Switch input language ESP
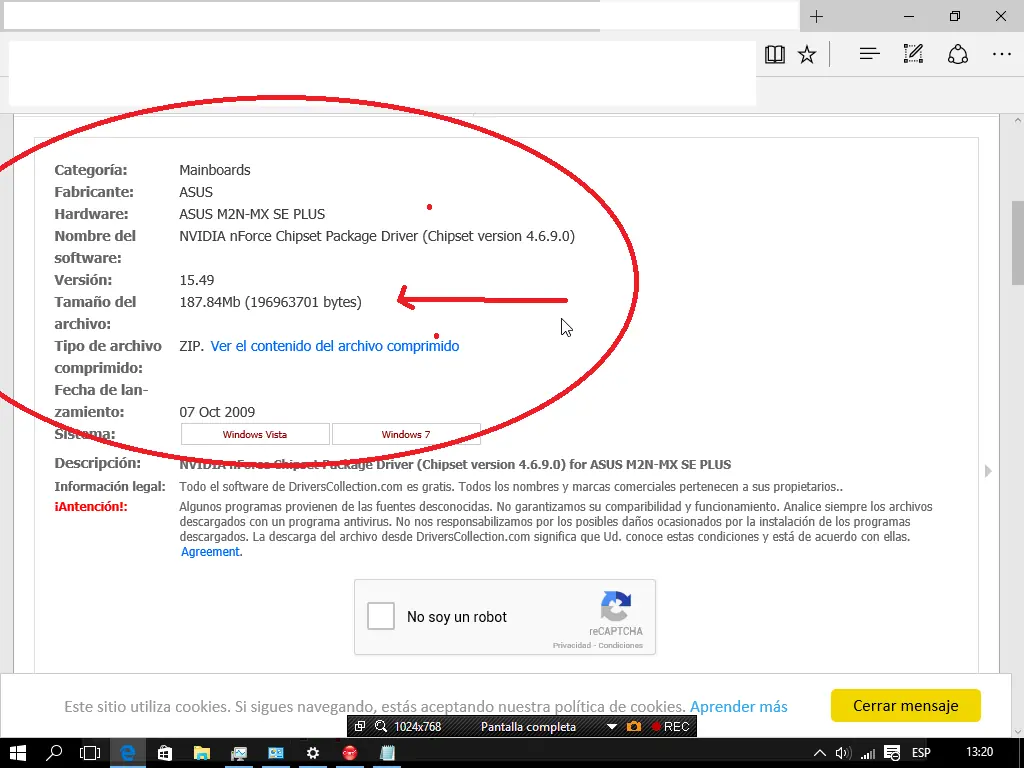The width and height of the screenshot is (1024, 768). pyautogui.click(x=921, y=753)
